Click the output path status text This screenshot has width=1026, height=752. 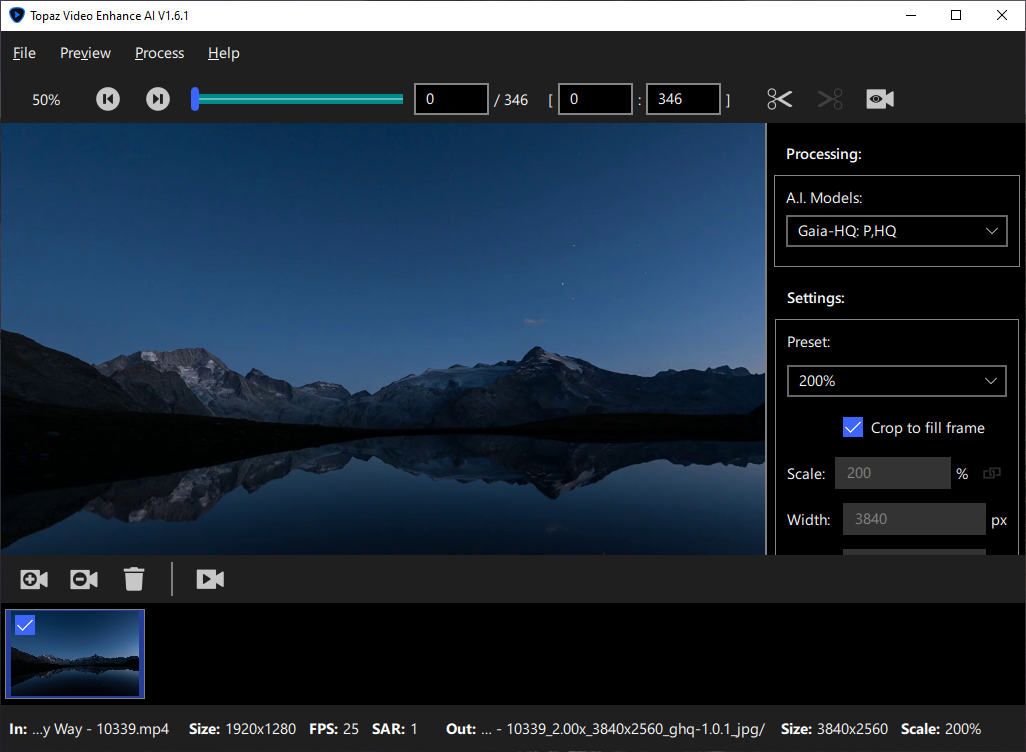pos(605,729)
